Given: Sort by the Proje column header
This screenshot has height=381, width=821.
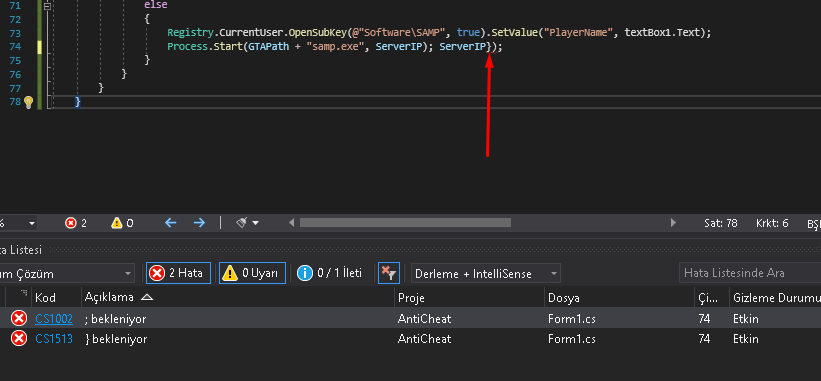Looking at the screenshot, I should coord(469,298).
